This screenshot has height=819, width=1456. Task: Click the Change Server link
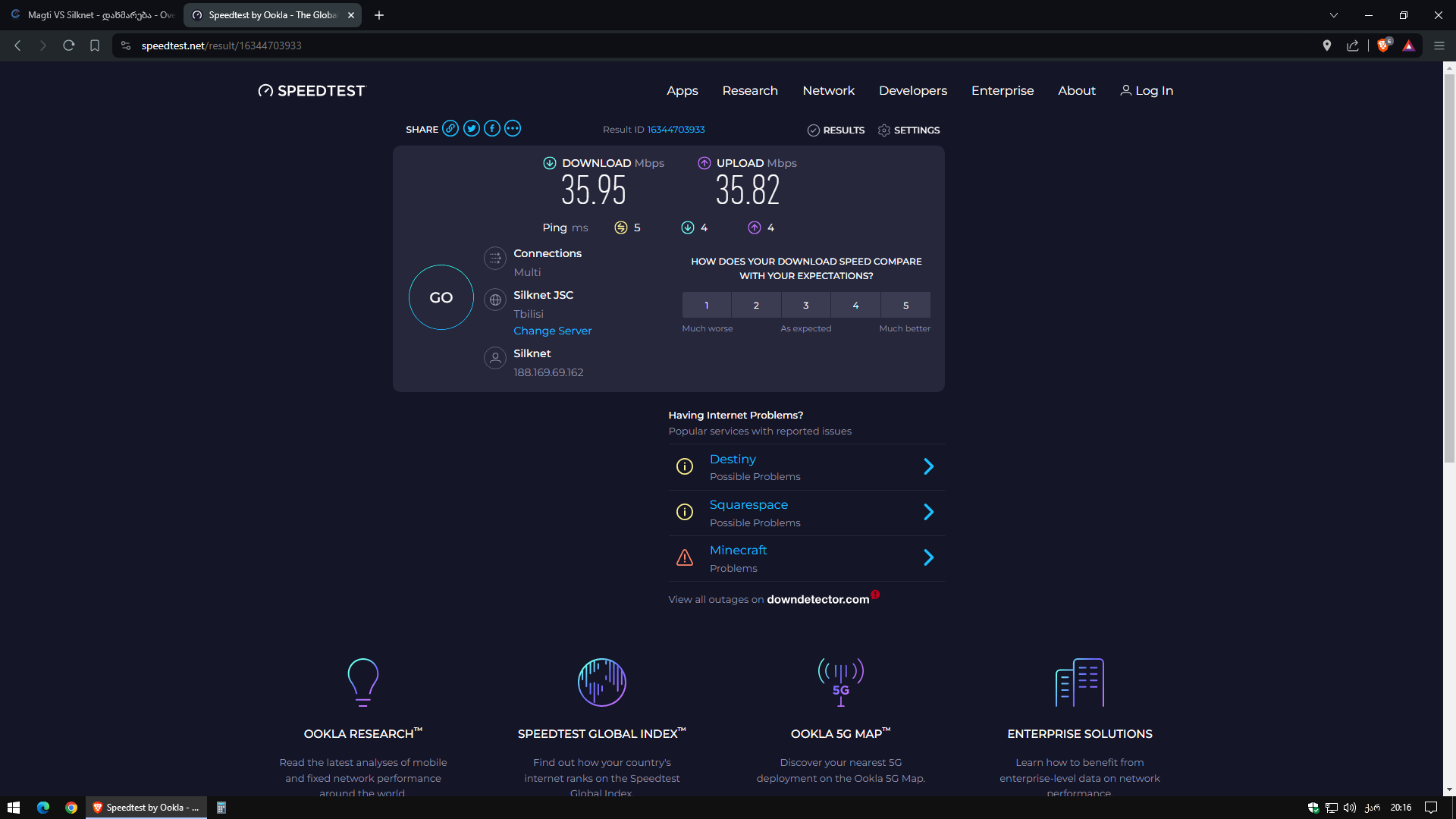552,331
